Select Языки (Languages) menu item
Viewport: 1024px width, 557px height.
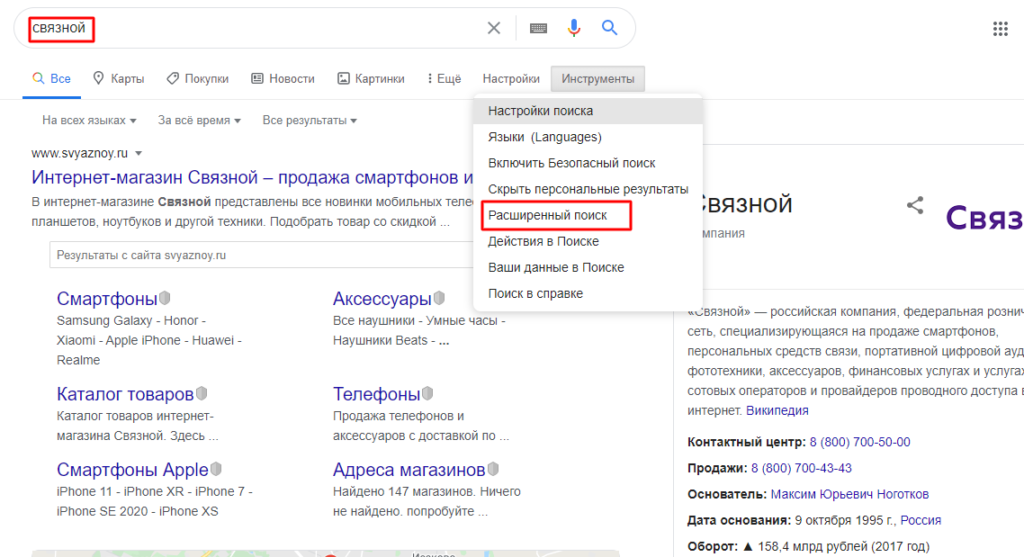pos(588,137)
